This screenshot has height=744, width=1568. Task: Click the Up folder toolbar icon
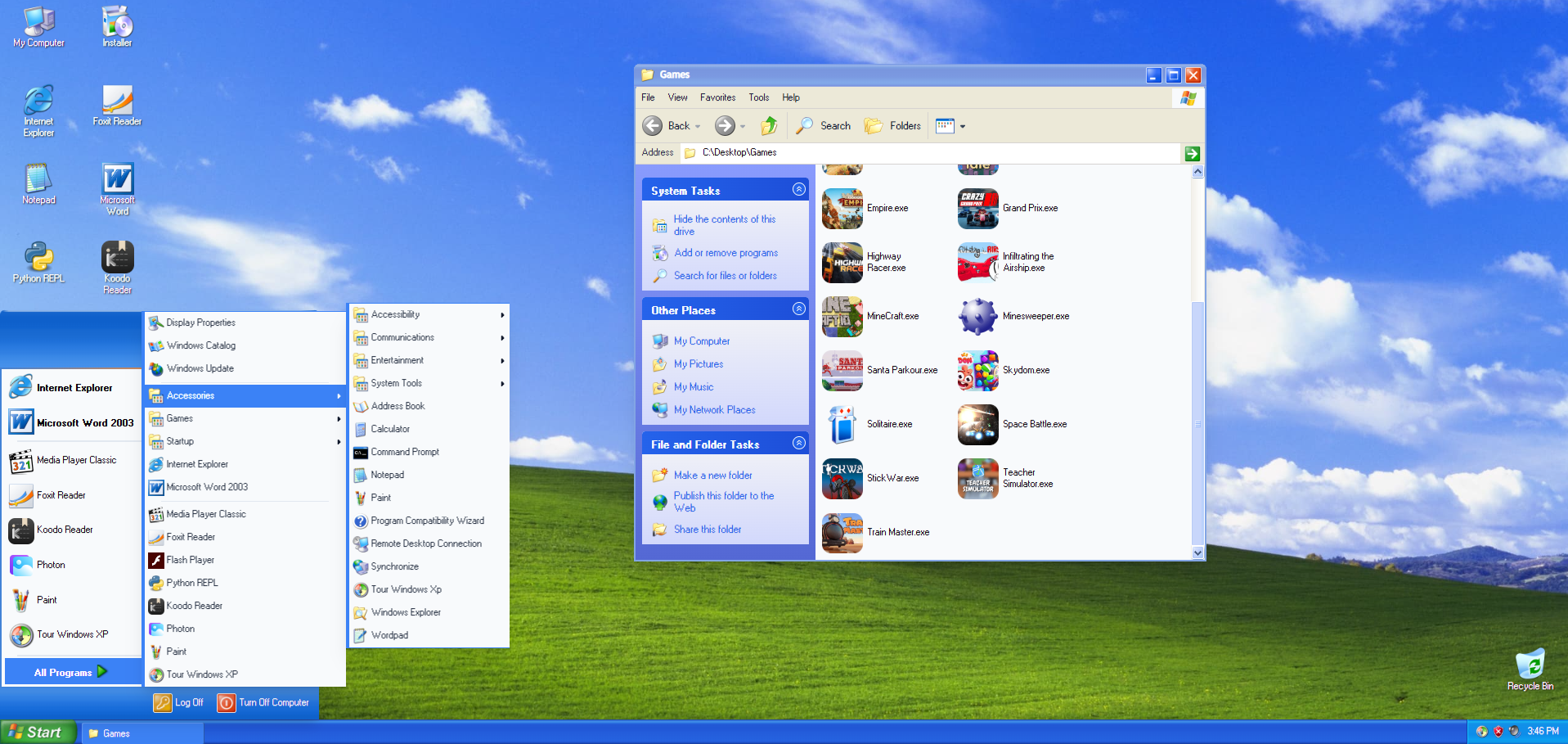[x=769, y=126]
